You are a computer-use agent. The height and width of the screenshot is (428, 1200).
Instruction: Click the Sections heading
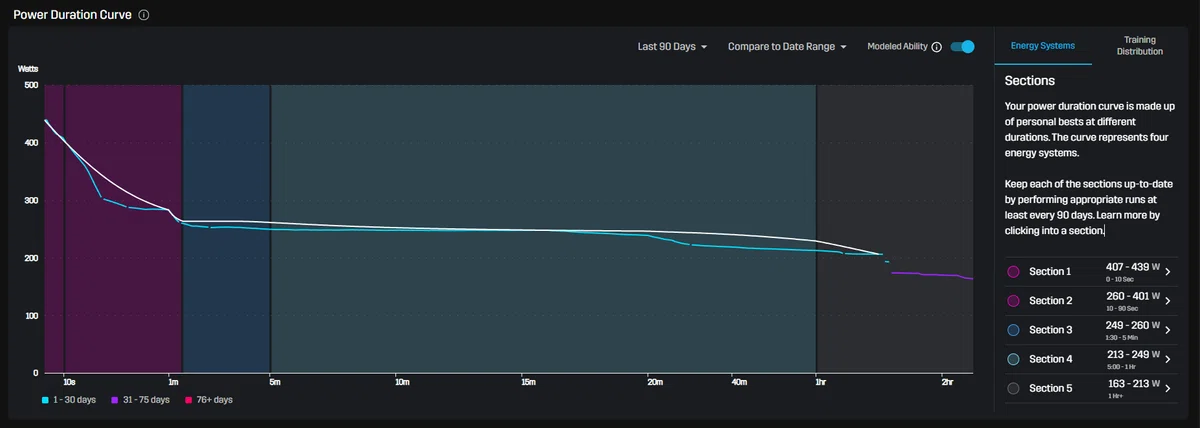[1030, 81]
